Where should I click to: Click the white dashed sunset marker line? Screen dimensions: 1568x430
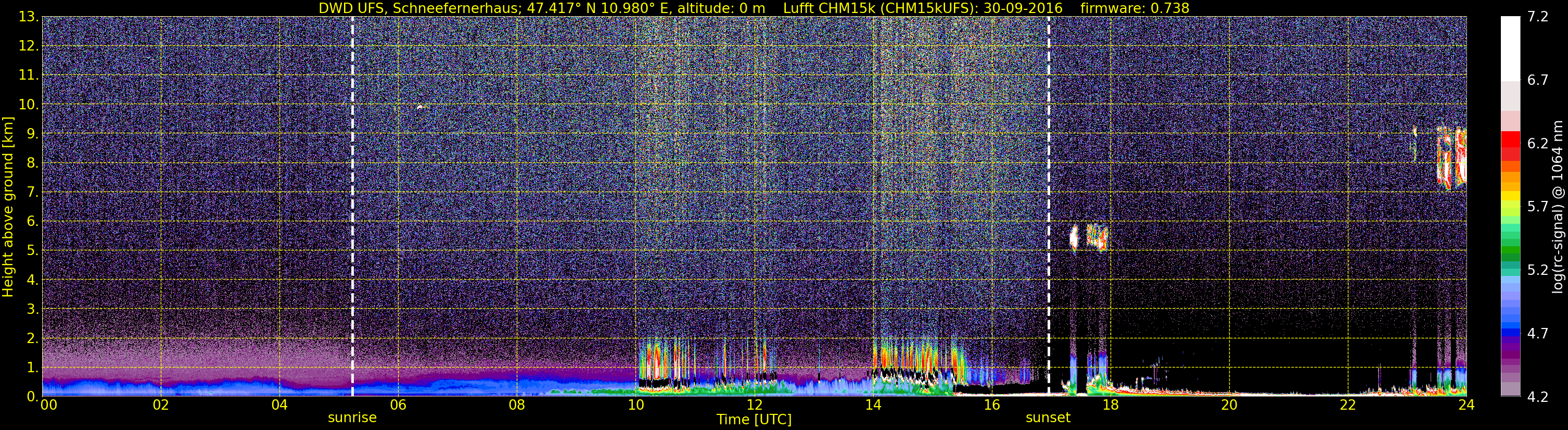[1049, 206]
